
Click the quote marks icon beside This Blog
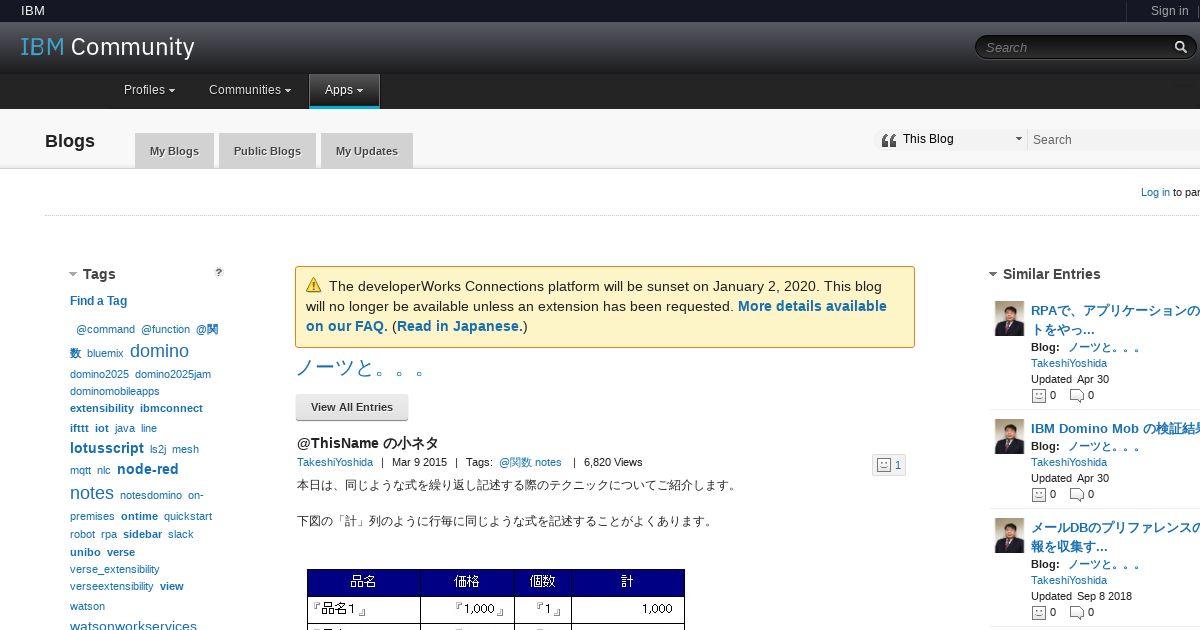click(x=888, y=140)
